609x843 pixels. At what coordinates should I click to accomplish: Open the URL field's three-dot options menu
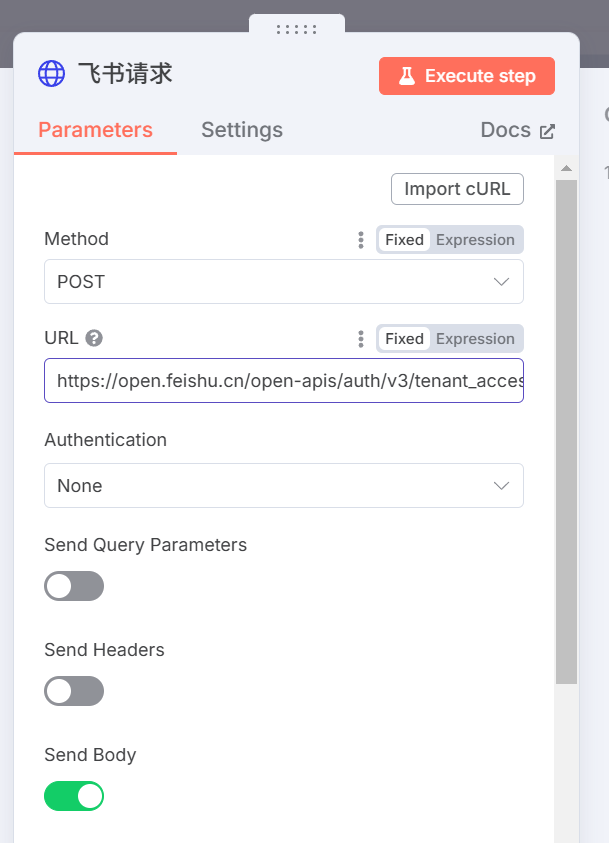point(361,339)
